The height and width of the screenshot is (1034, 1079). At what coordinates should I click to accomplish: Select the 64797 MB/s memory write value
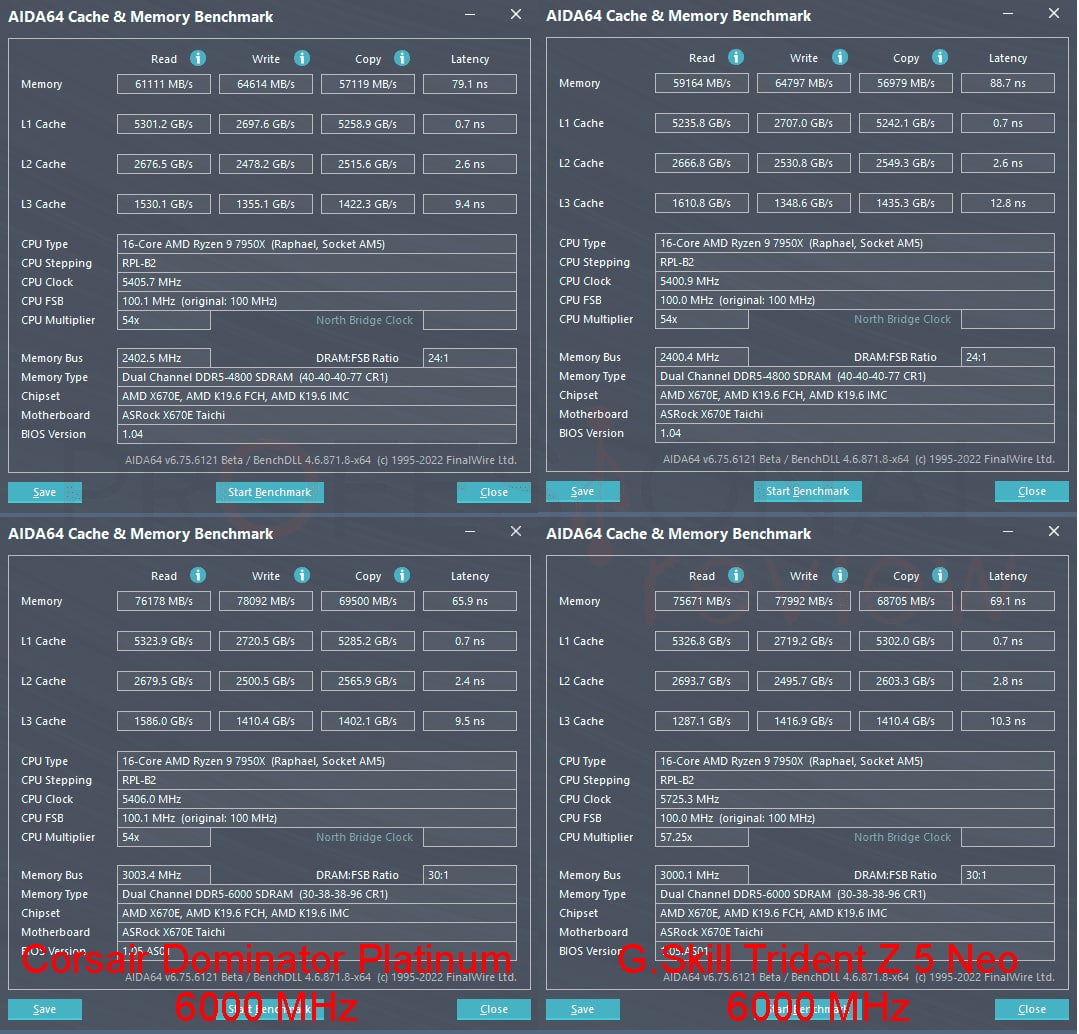[x=804, y=83]
